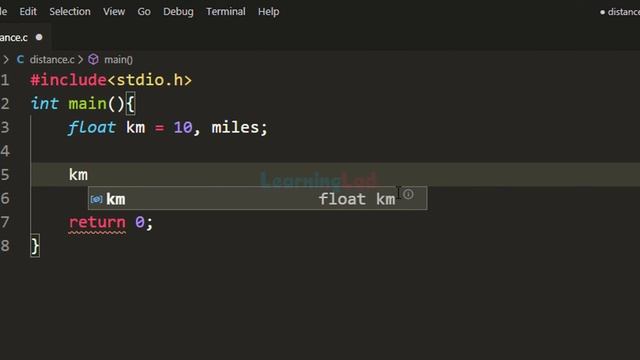Click 'float' keyword on line 3
Viewport: 640px width, 360px height.
[x=91, y=127]
